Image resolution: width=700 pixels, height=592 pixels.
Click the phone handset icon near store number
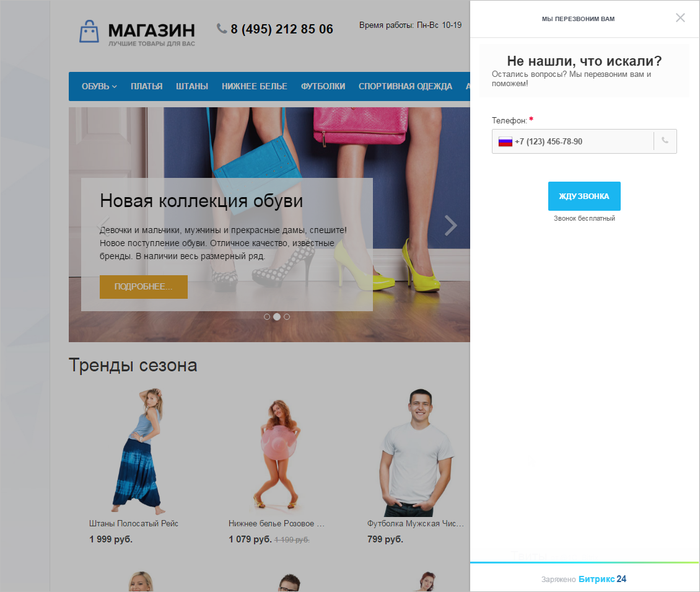coord(221,29)
